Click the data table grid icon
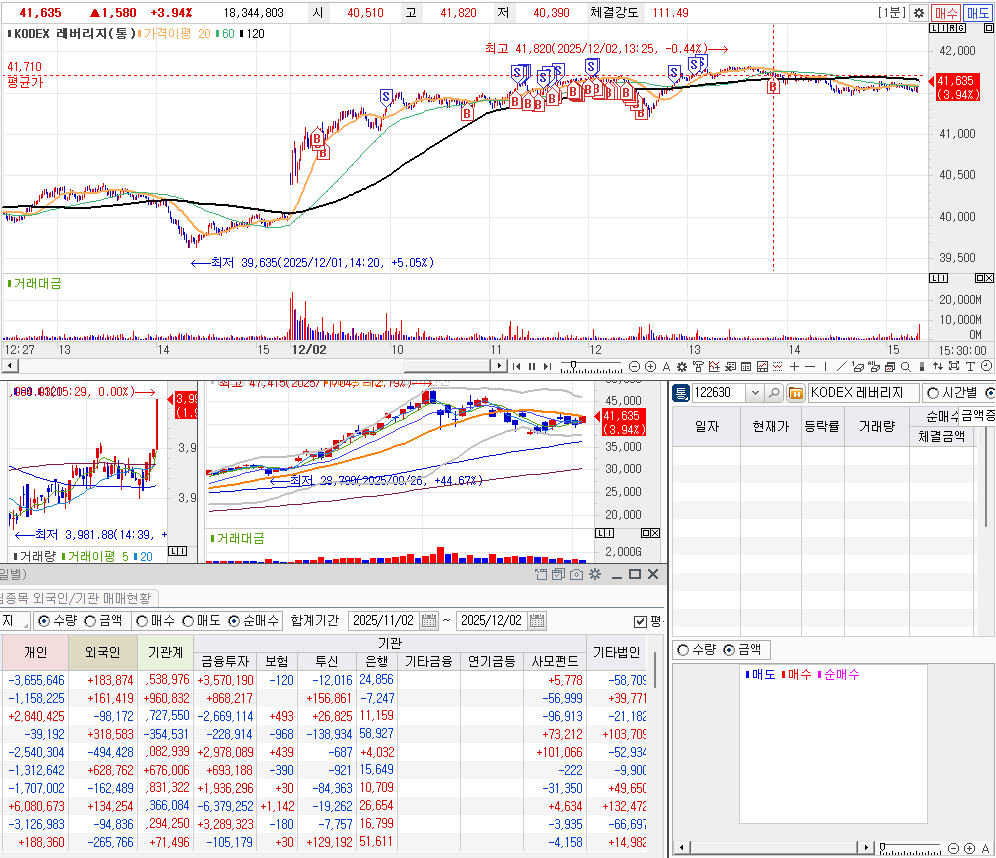The image size is (996, 858). coord(746,366)
